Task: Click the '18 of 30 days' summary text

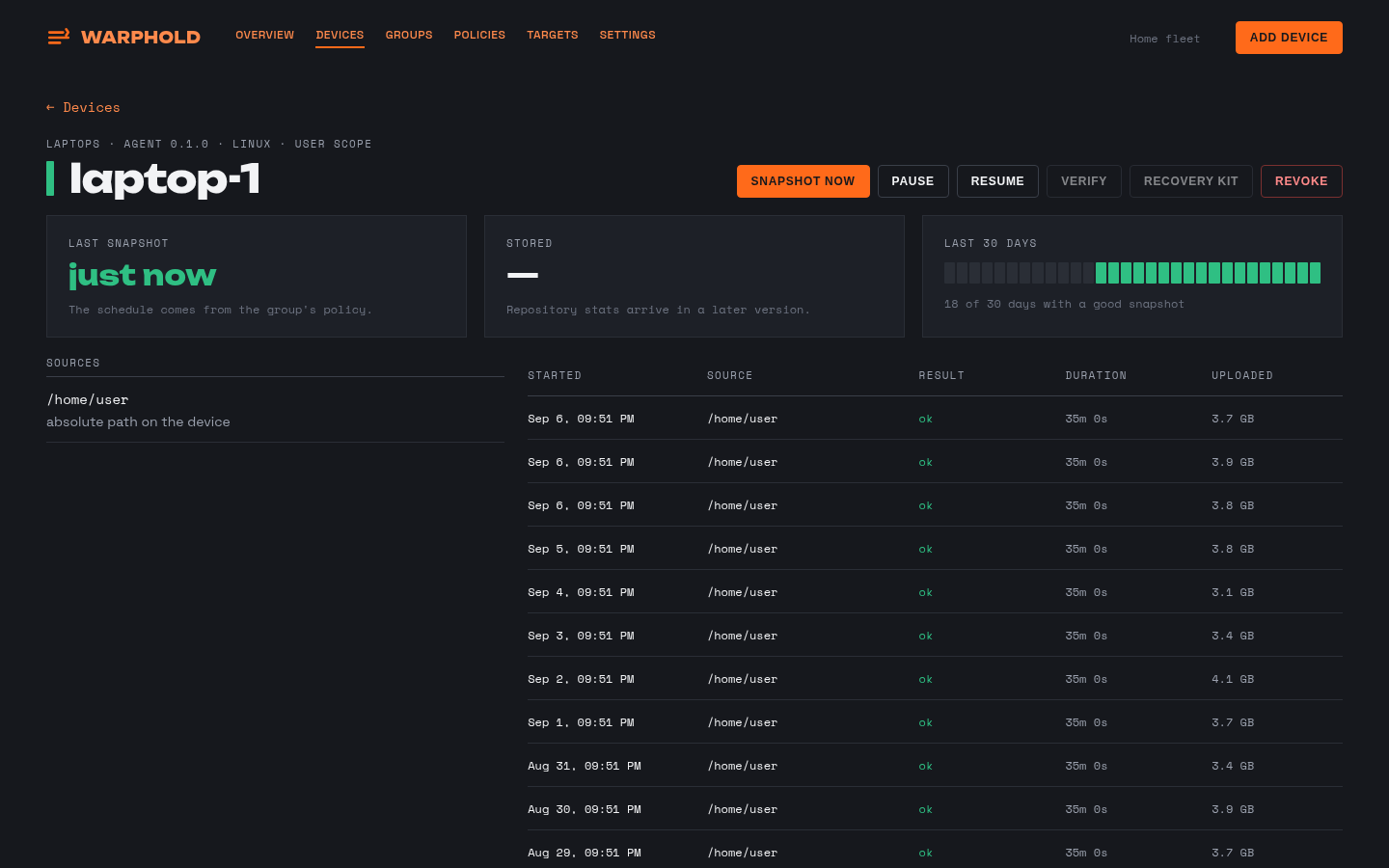Action: [1064, 304]
